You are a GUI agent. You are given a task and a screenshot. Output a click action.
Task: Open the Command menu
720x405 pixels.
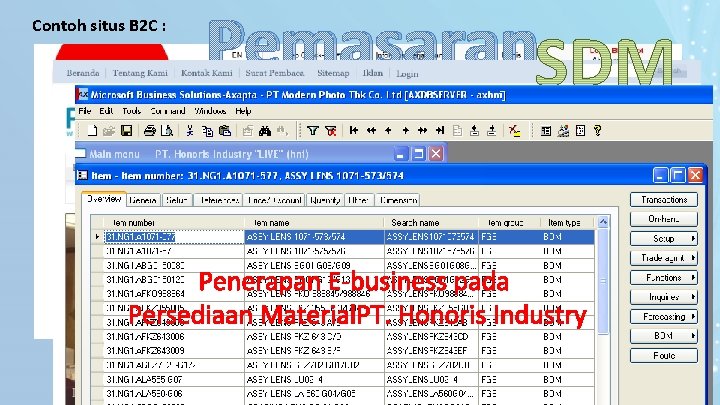pyautogui.click(x=168, y=111)
